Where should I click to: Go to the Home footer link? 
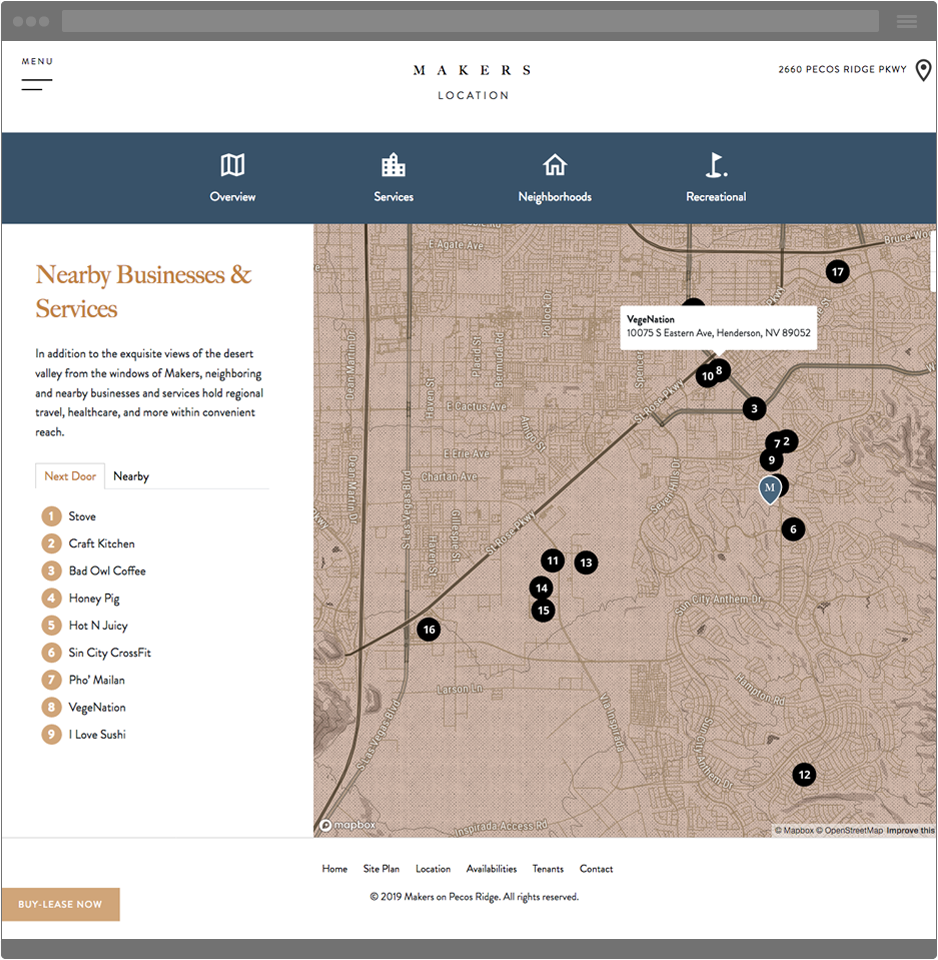click(334, 869)
